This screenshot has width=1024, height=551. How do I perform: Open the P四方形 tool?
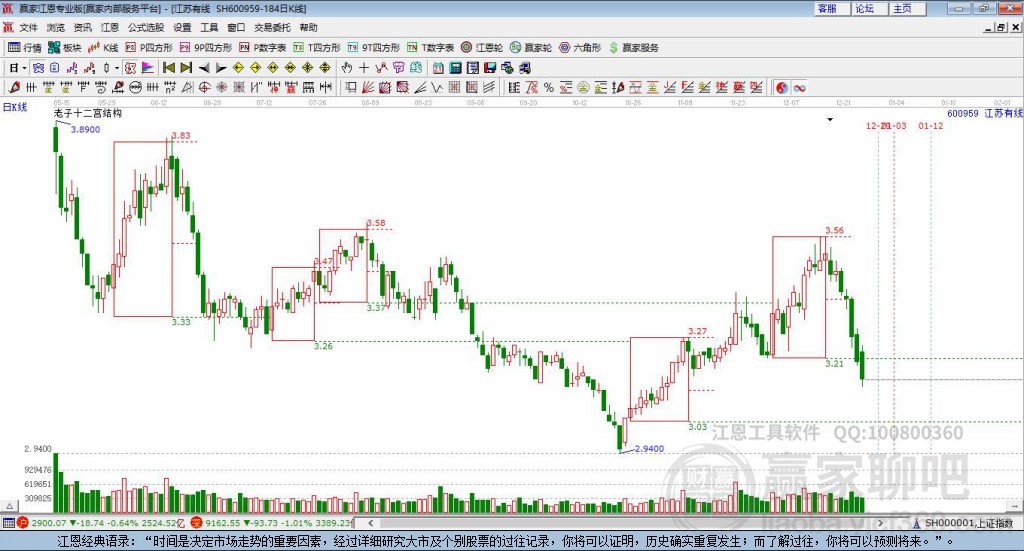point(149,48)
